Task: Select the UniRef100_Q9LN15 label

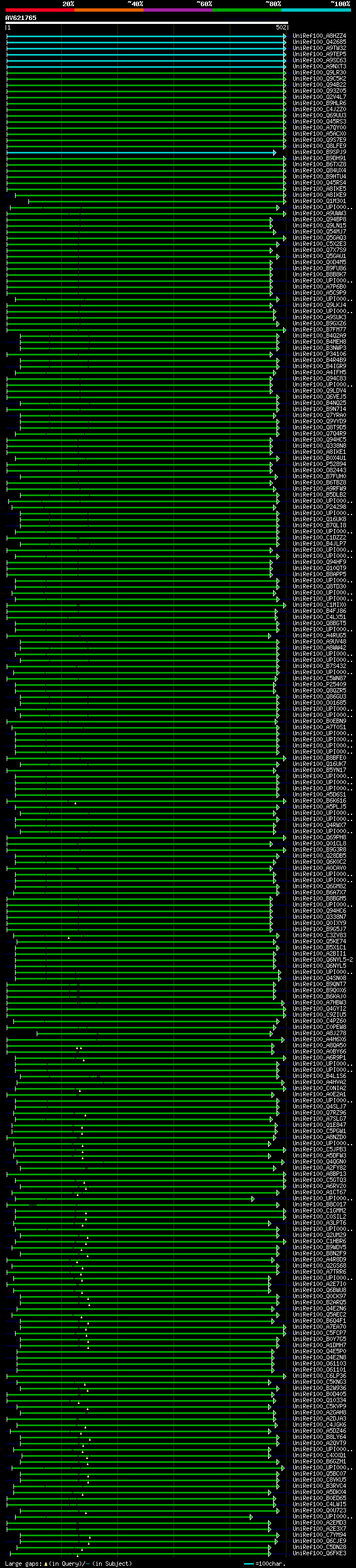Action: (x=319, y=226)
